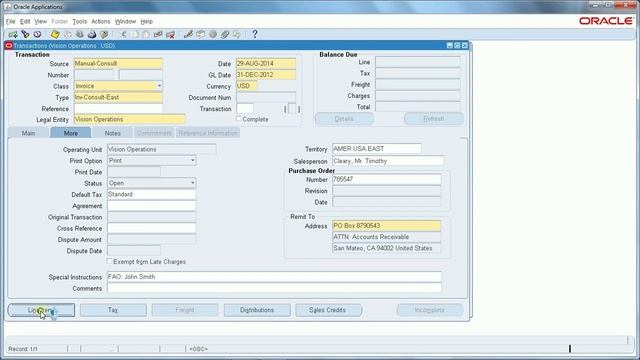
Task: Click the empty Agreement field
Action: coord(151,206)
